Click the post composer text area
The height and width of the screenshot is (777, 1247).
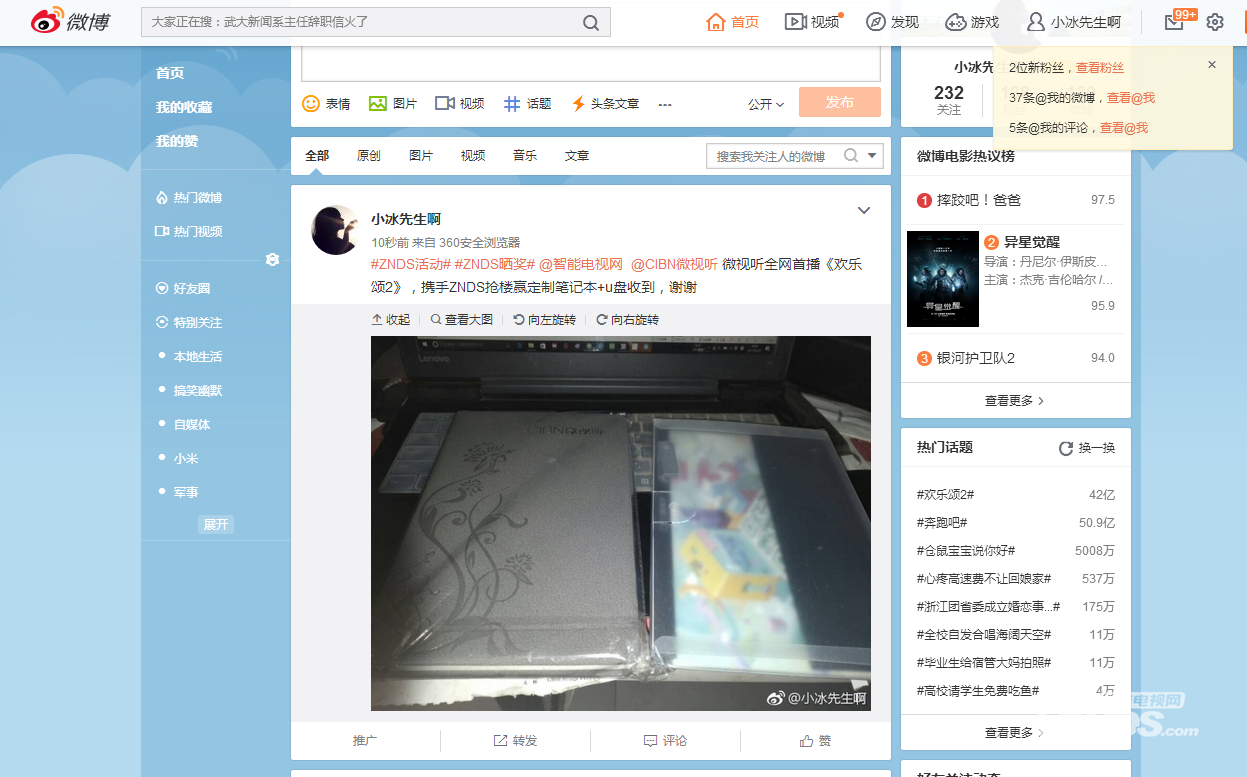[591, 63]
